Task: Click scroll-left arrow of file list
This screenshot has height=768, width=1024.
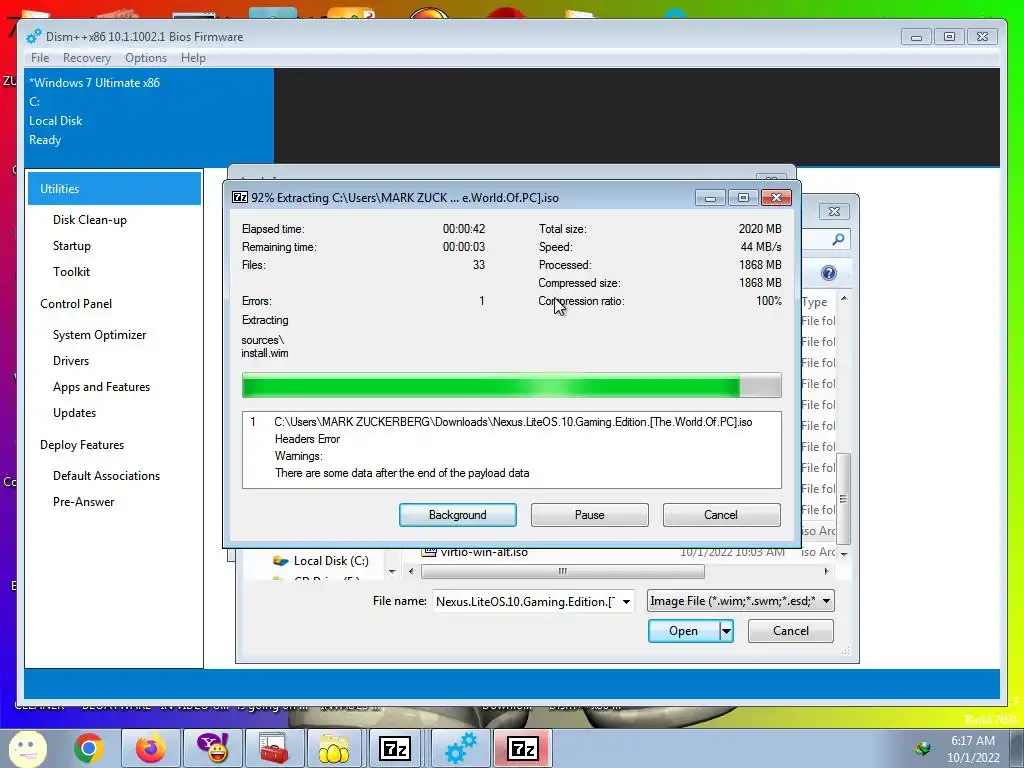Action: coord(411,571)
